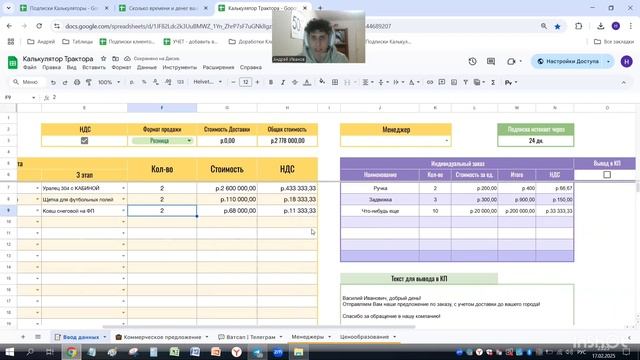
Task: Open the functions sigma menu
Action: tap(493, 82)
